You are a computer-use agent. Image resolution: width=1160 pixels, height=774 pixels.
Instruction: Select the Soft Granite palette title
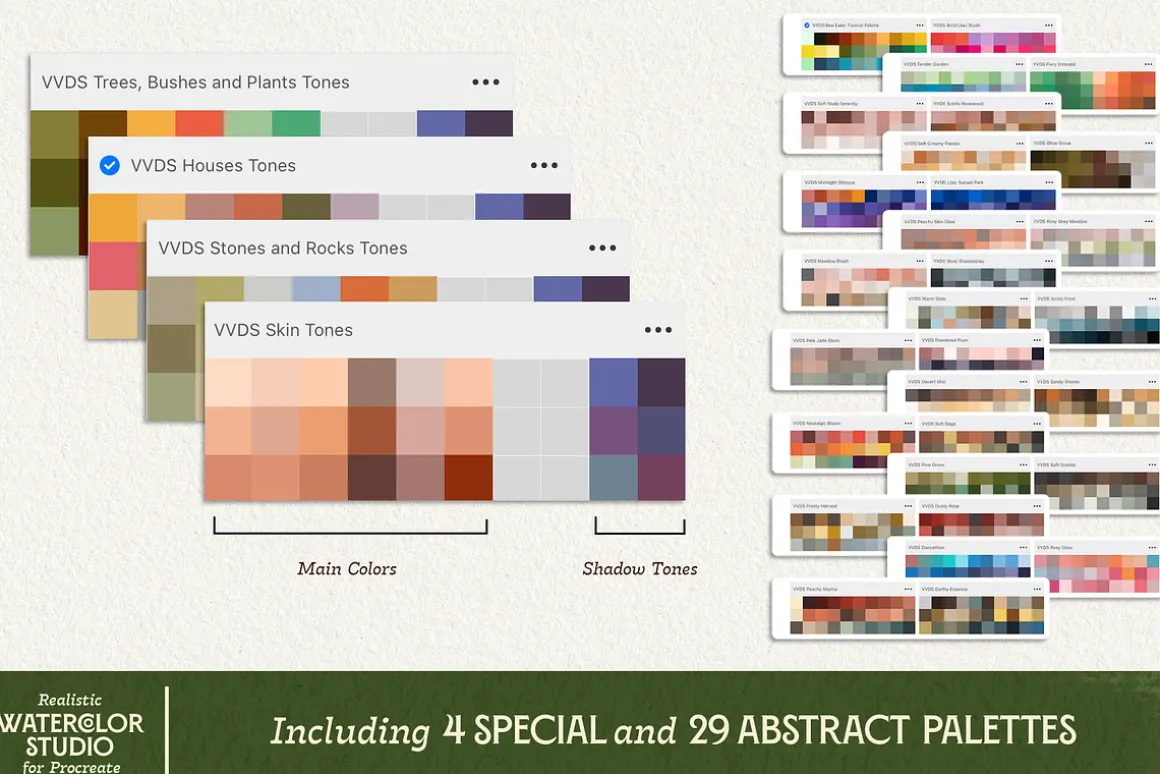1056,465
